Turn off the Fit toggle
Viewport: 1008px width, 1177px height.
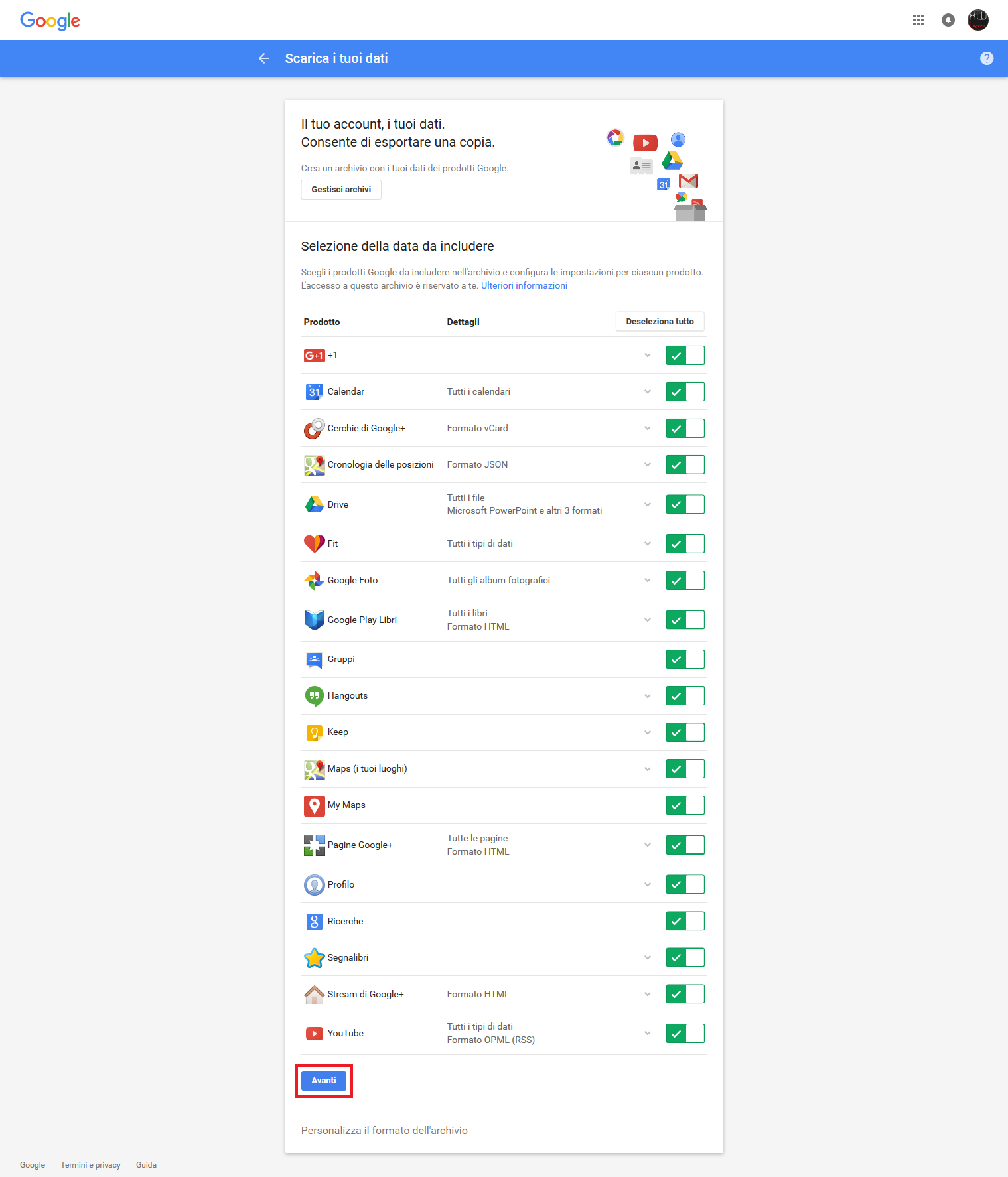click(685, 544)
